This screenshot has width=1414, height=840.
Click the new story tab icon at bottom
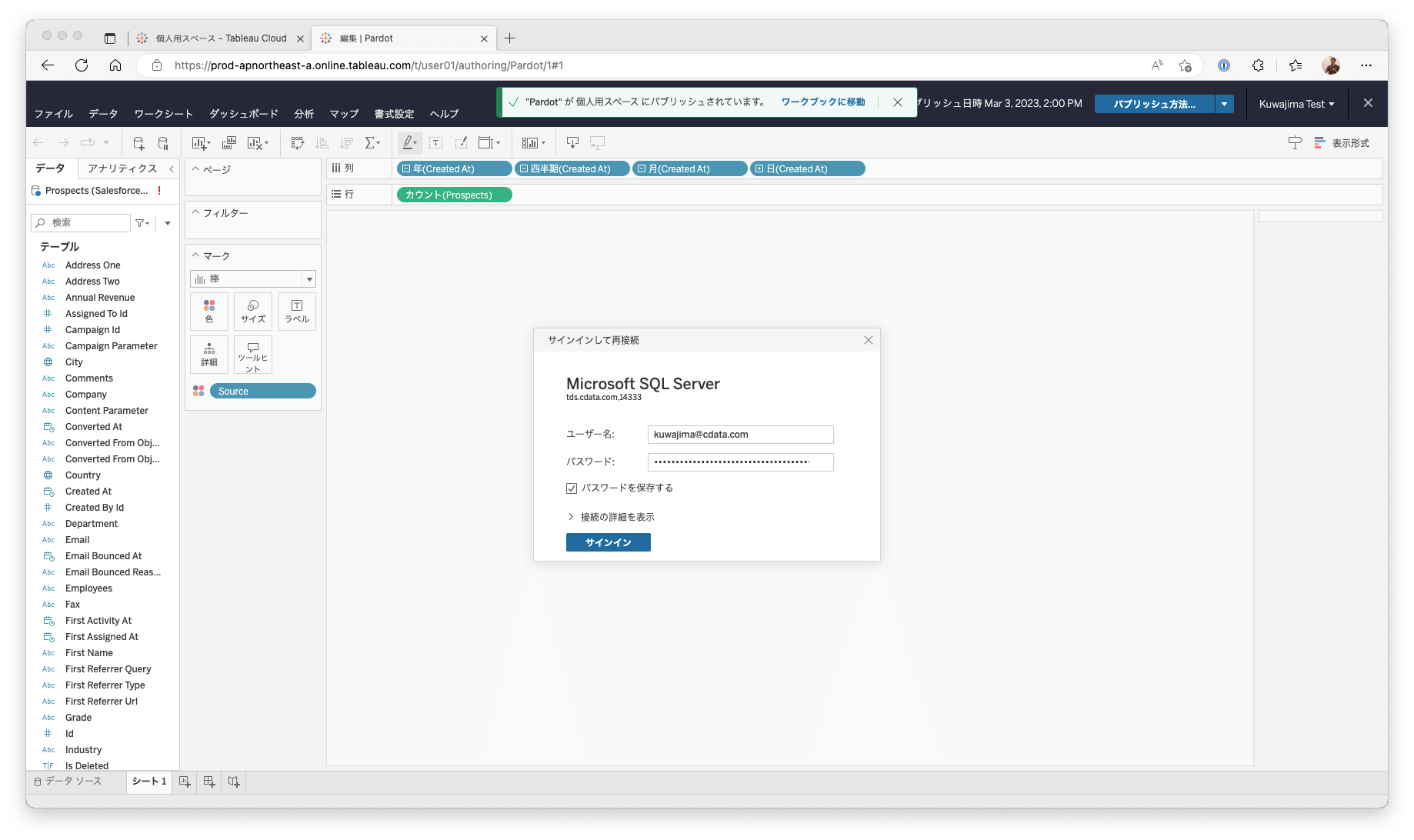click(x=234, y=782)
